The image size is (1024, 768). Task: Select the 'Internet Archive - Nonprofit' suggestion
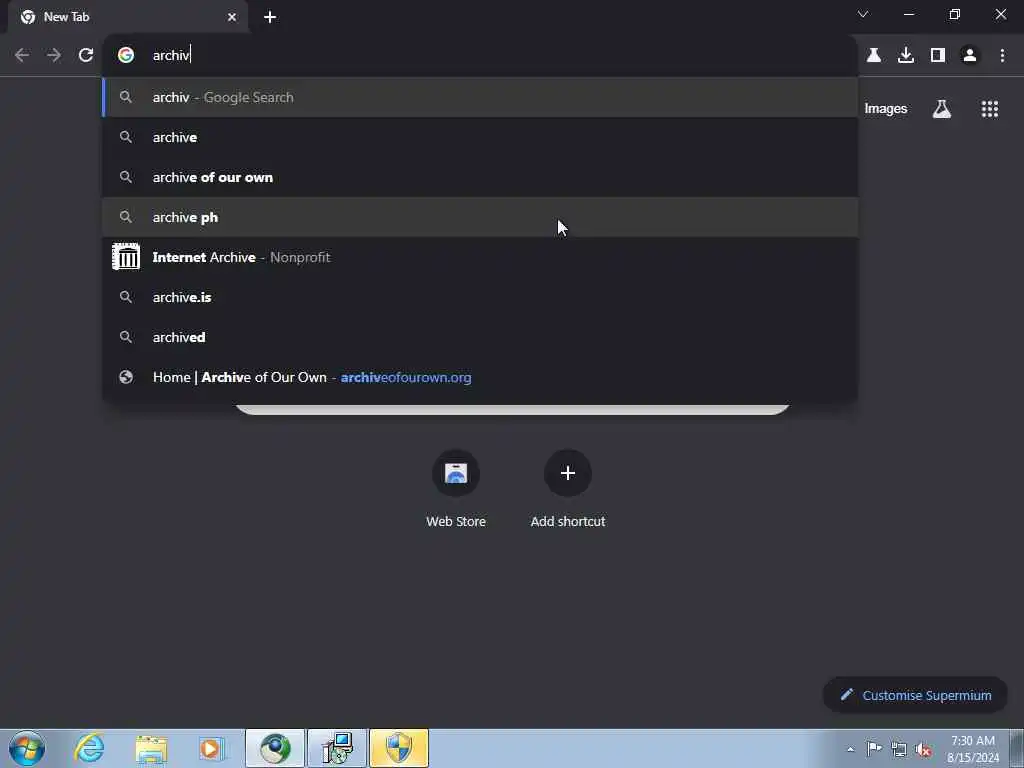coord(480,257)
